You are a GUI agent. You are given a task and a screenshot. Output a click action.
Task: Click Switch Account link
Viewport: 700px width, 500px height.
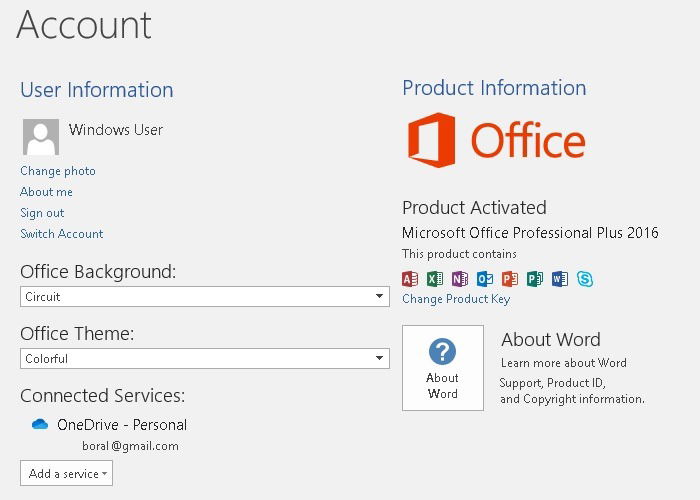click(x=62, y=234)
